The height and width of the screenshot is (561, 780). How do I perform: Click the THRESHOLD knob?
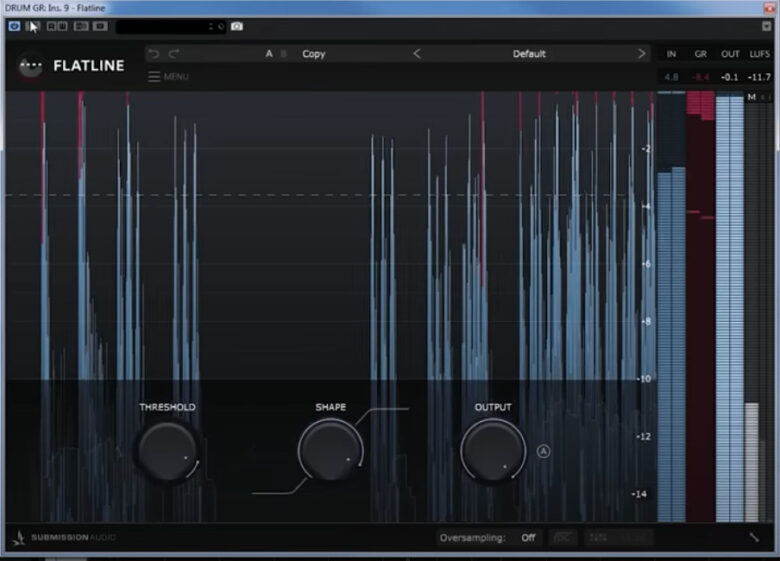click(167, 451)
